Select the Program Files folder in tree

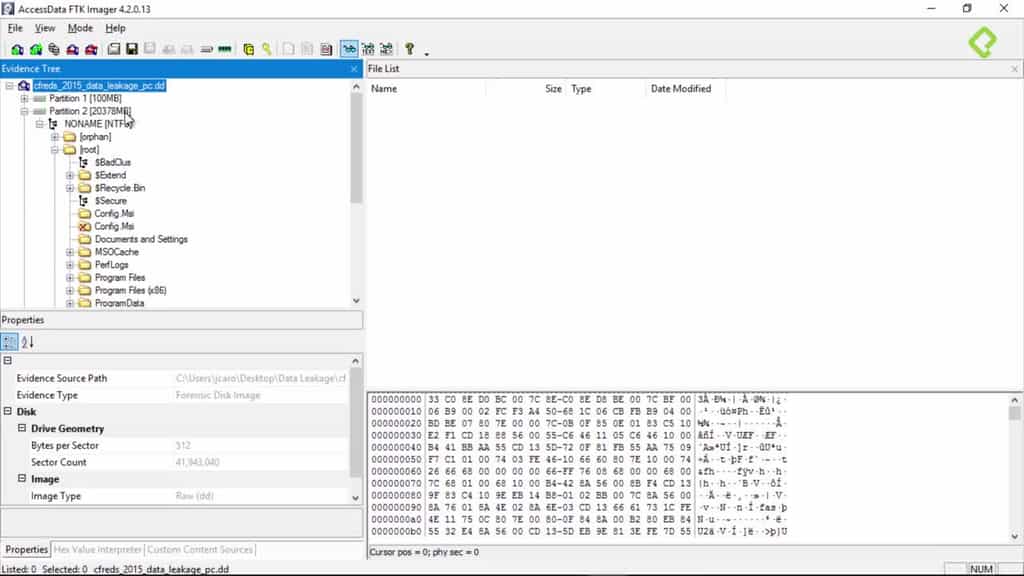(x=120, y=278)
